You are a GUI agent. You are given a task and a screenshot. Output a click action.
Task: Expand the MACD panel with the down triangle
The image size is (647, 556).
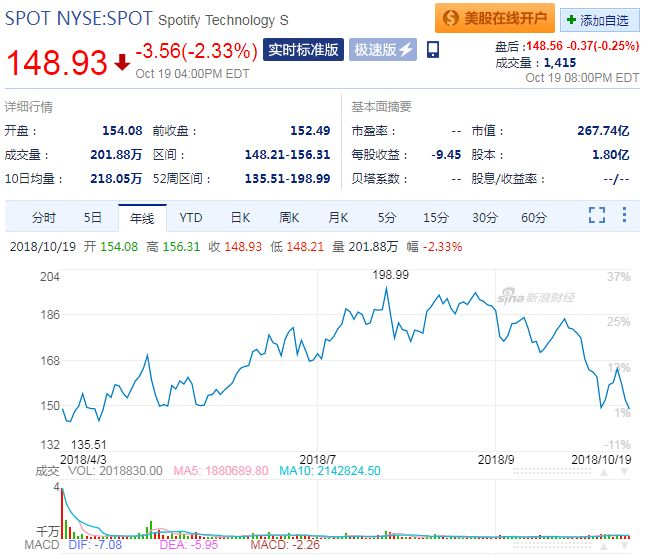coord(625,547)
